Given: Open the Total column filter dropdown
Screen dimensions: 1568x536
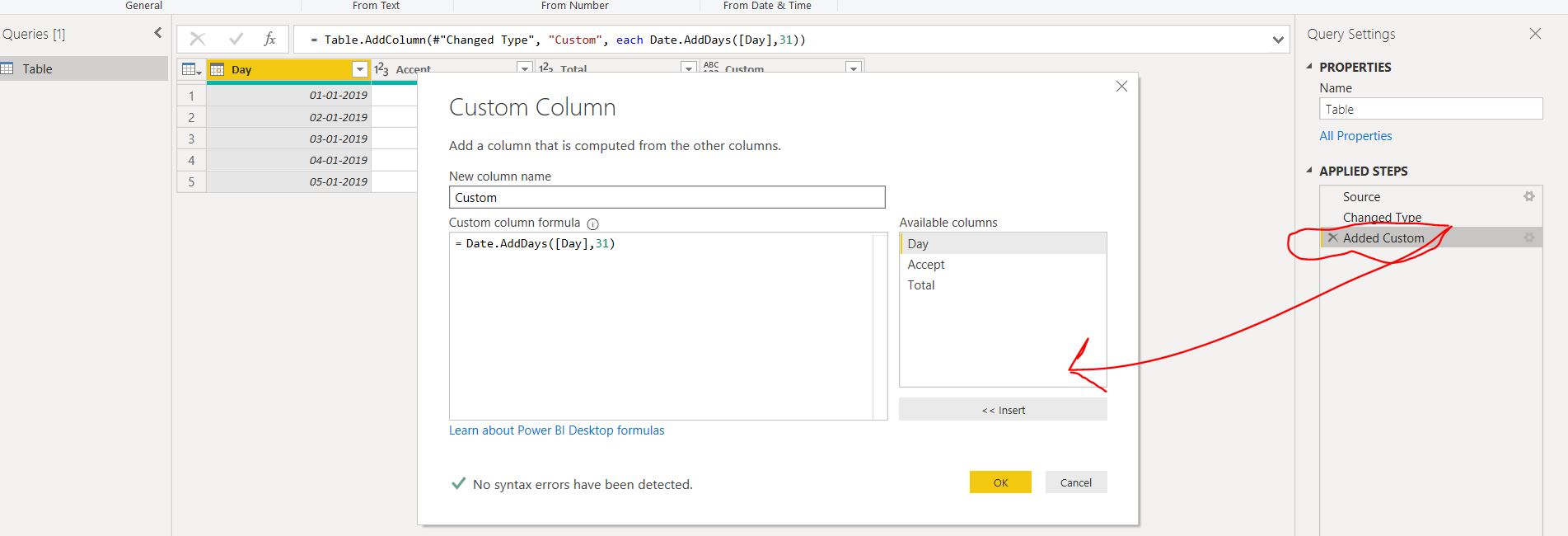Looking at the screenshot, I should (689, 69).
